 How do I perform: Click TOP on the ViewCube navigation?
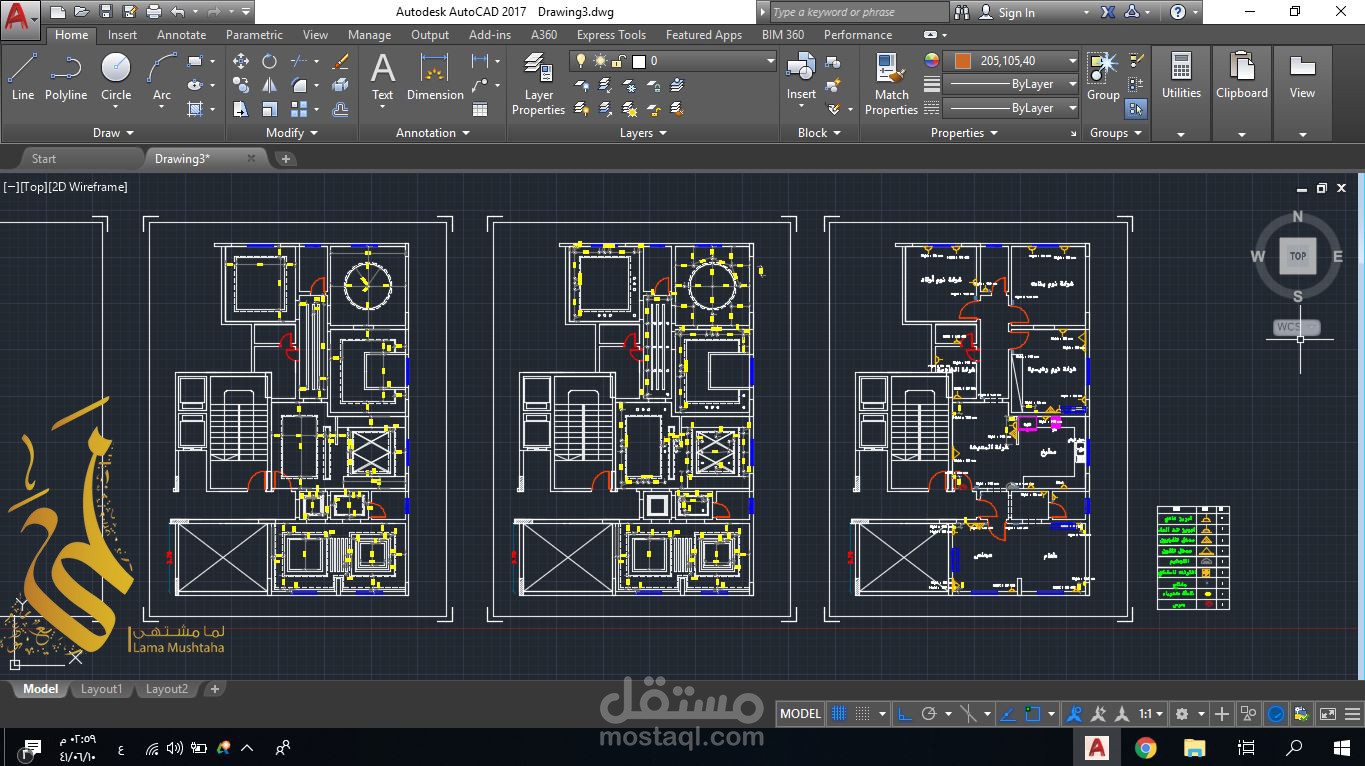1297,256
